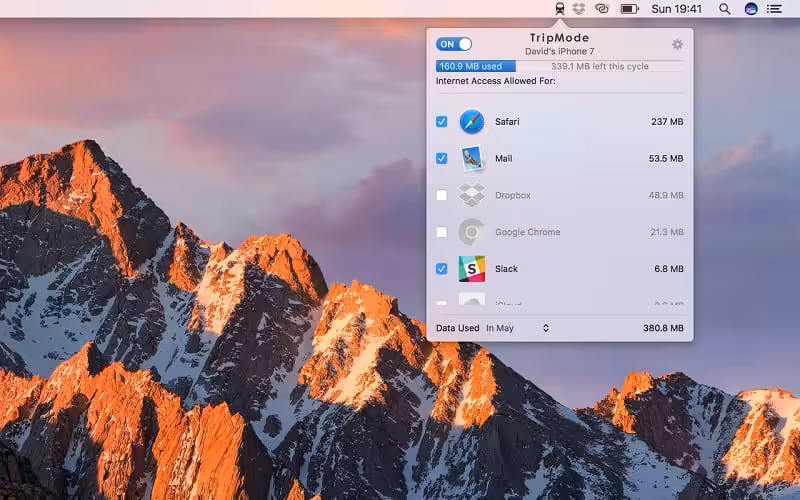Open TripMode settings gear
Image resolution: width=800 pixels, height=500 pixels.
677,44
